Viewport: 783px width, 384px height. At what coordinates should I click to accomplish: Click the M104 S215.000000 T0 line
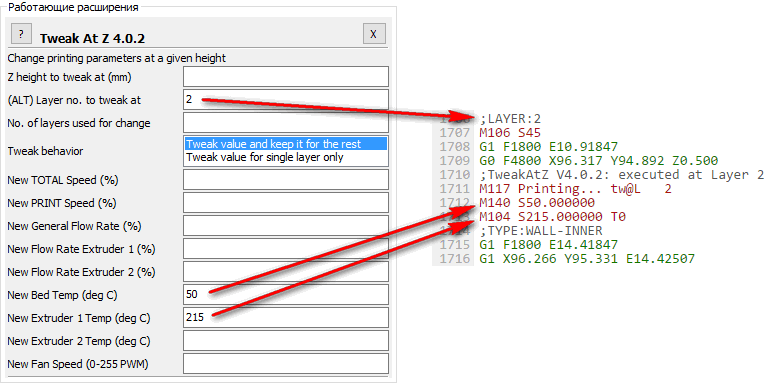click(552, 217)
